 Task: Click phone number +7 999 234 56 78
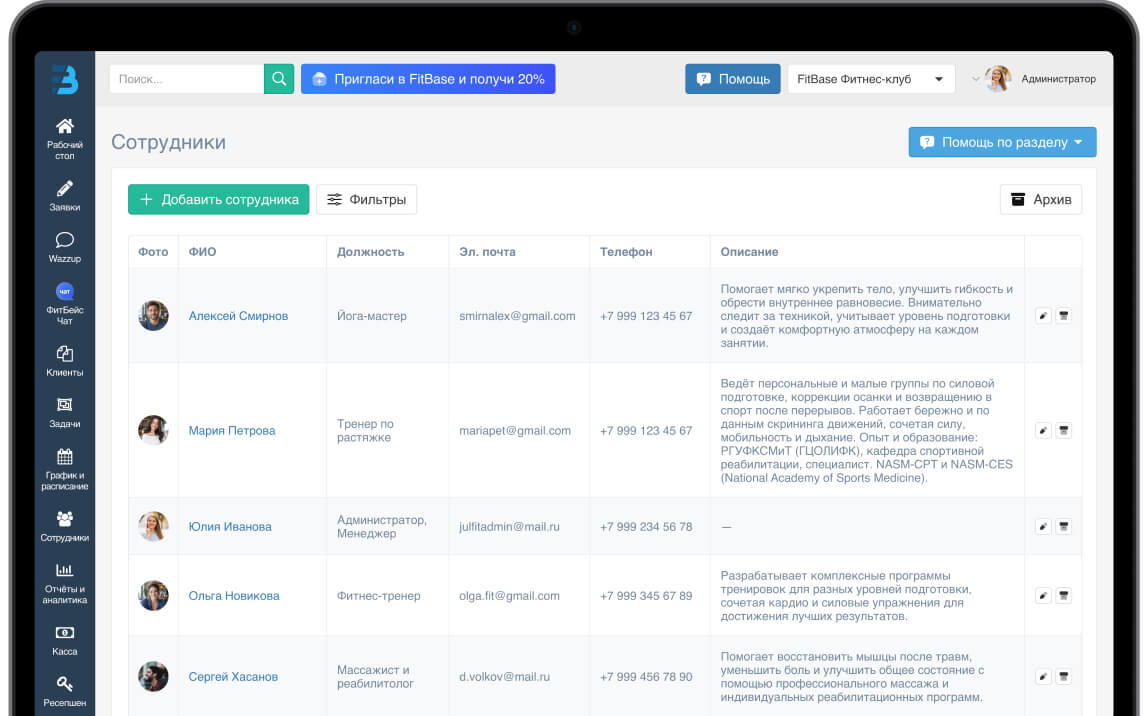coord(646,526)
